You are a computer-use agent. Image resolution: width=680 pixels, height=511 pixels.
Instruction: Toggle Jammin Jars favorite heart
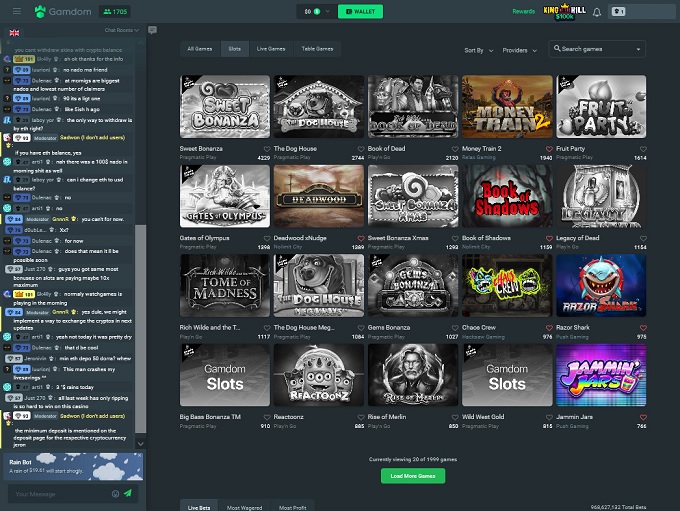643,417
